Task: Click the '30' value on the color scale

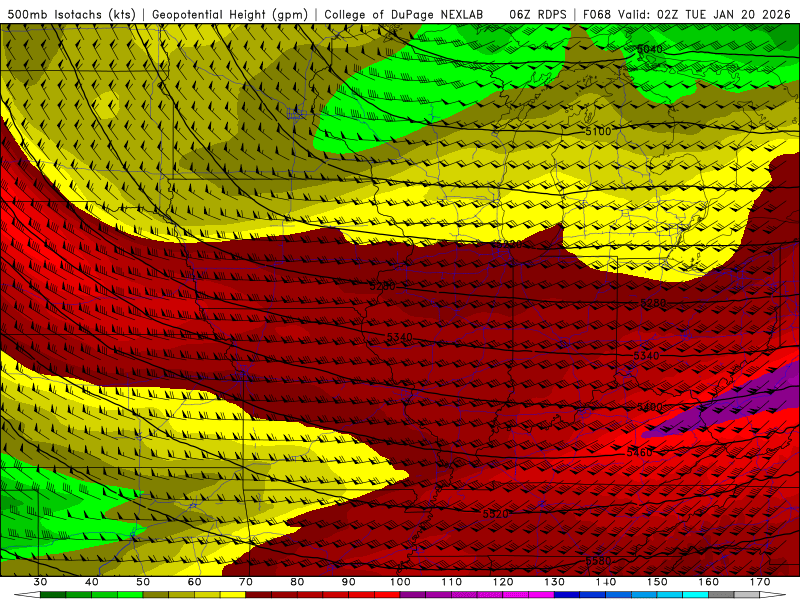Action: coord(40,582)
